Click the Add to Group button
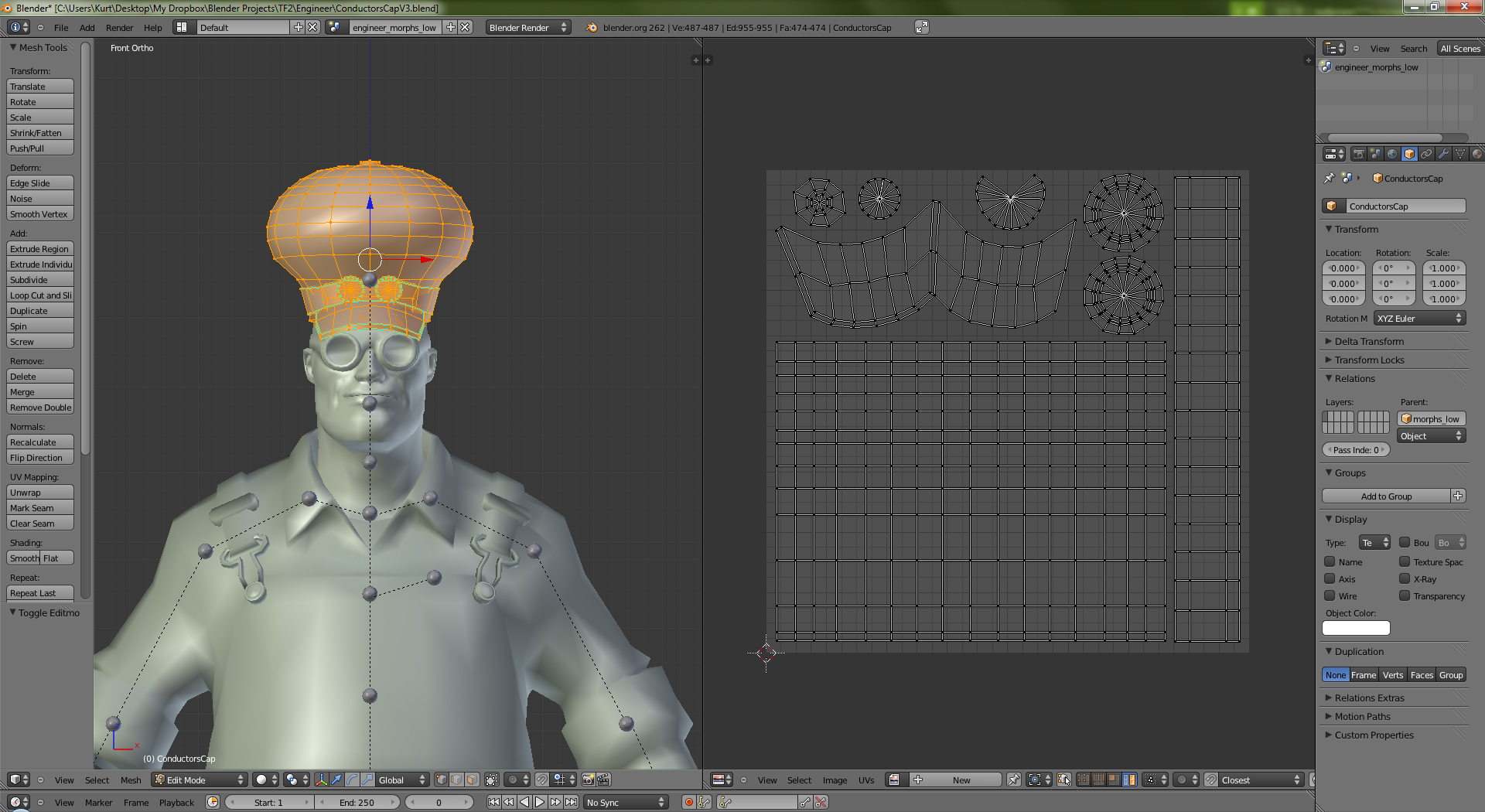The width and height of the screenshot is (1485, 812). click(x=1385, y=496)
